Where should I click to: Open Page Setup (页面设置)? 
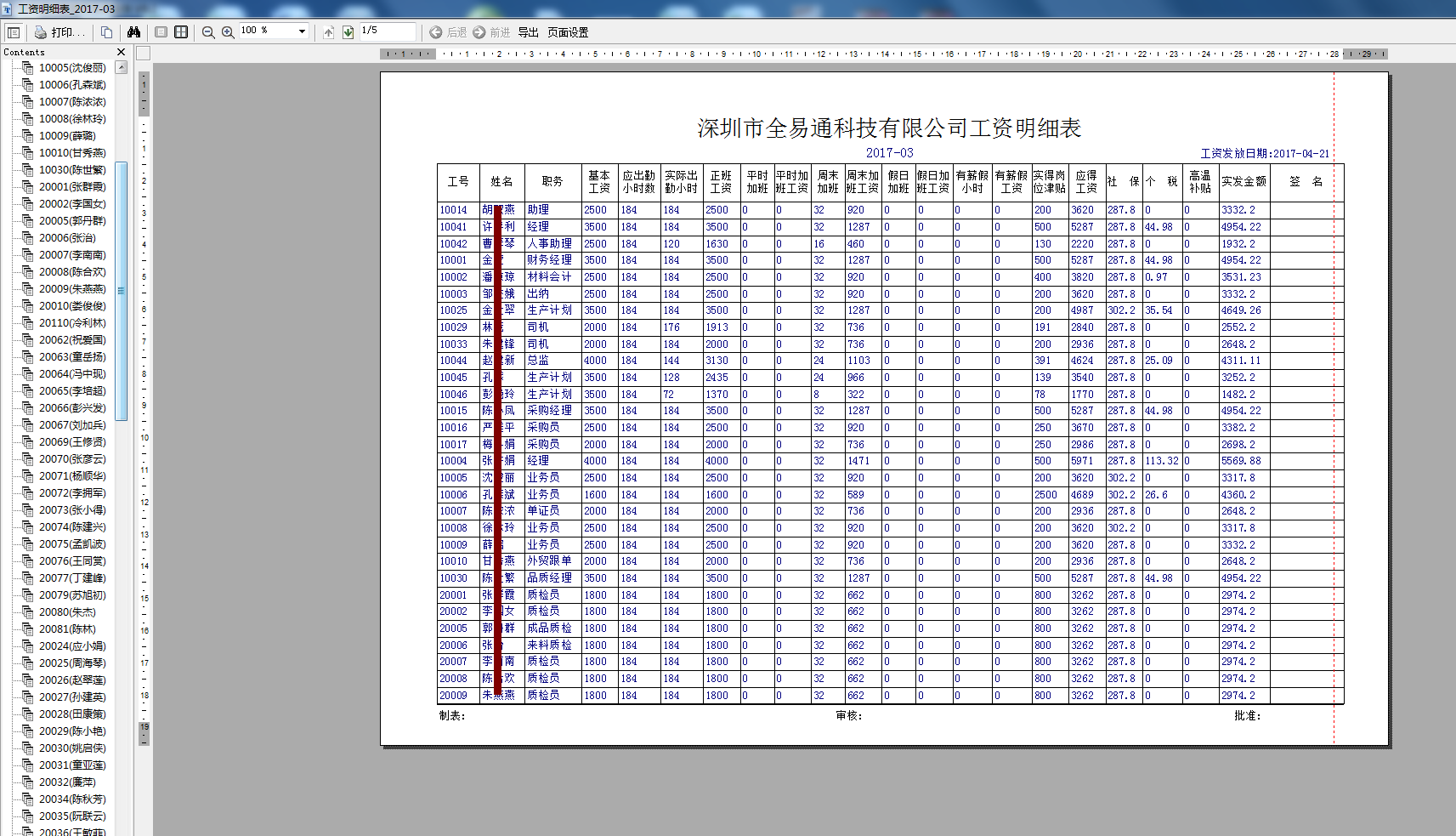click(x=568, y=32)
